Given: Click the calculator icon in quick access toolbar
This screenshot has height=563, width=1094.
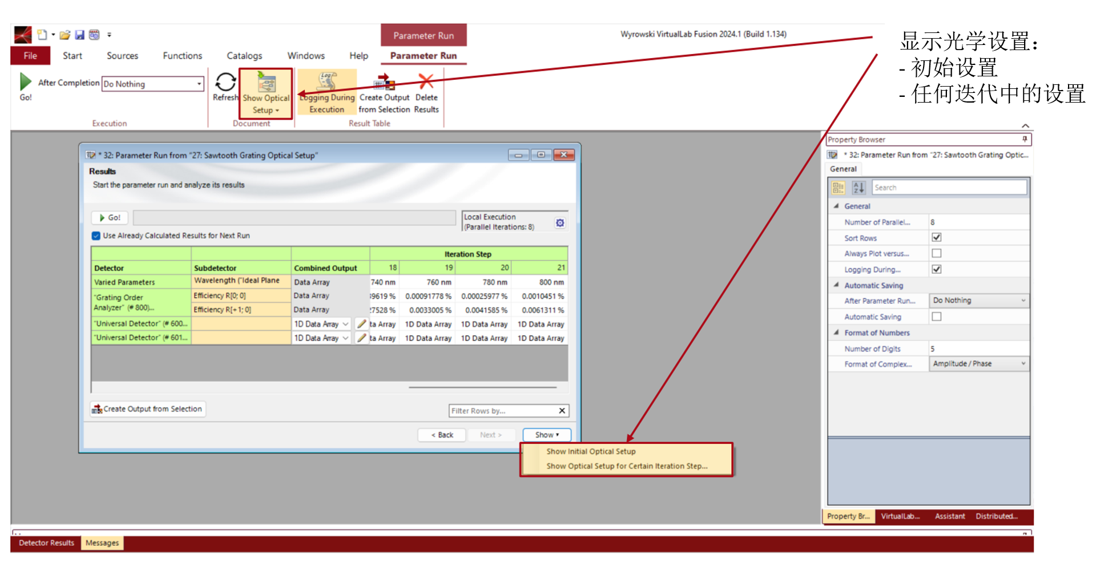Looking at the screenshot, I should pos(94,34).
